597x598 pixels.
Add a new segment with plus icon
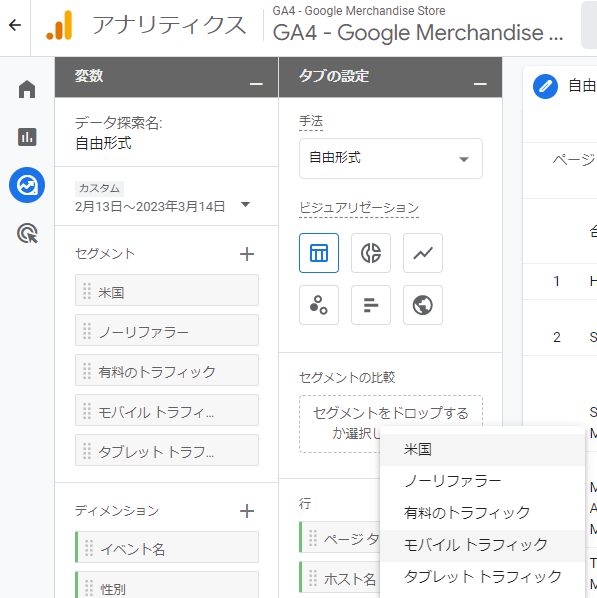click(x=247, y=254)
